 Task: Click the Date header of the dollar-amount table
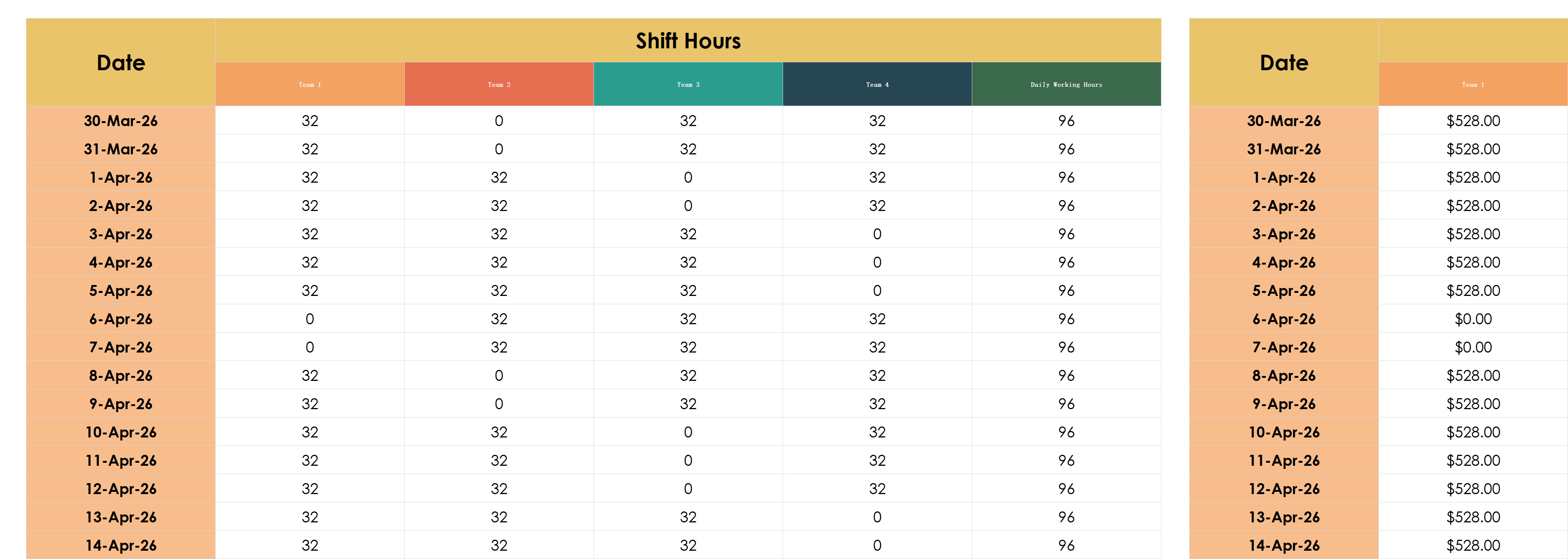1284,62
